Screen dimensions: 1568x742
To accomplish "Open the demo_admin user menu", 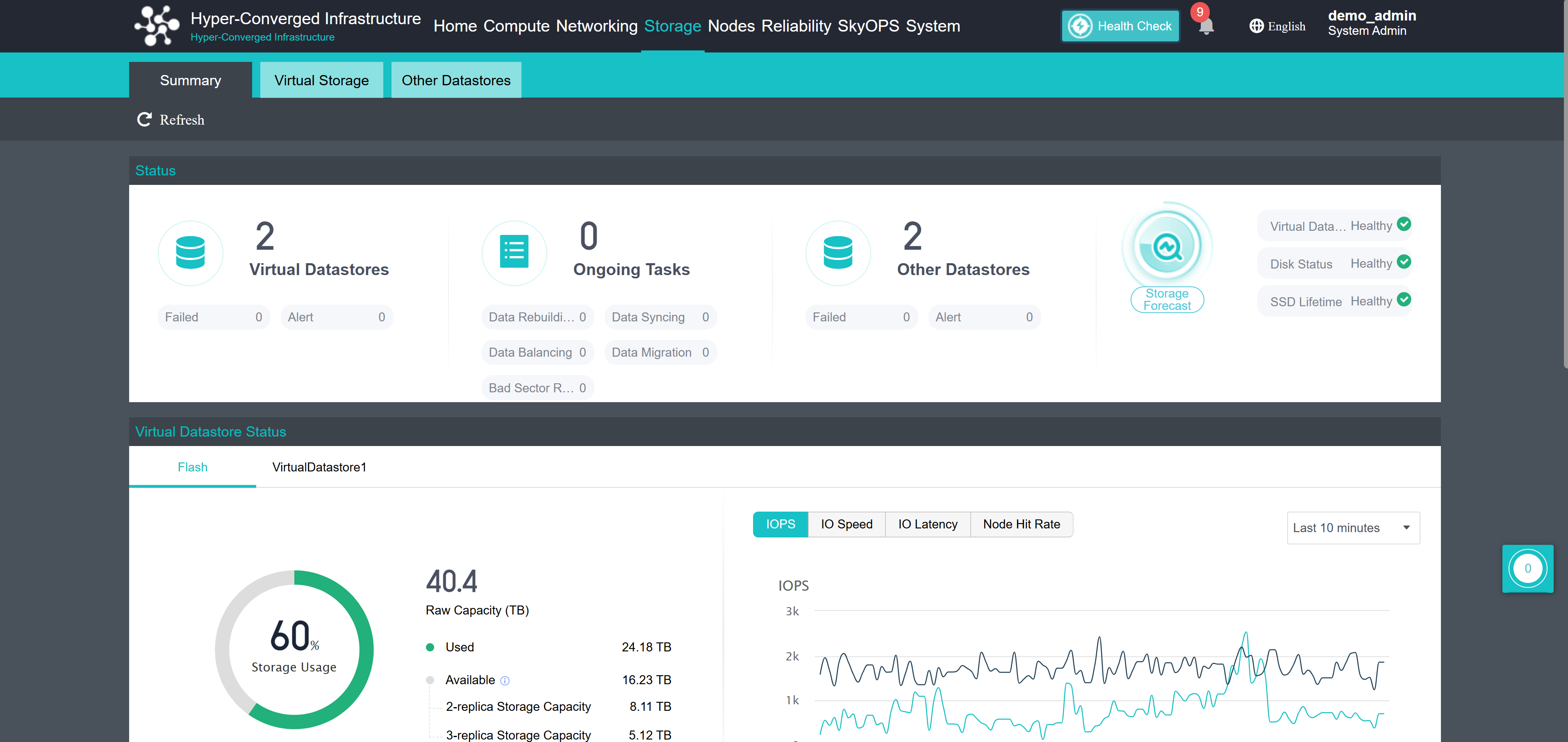I will (x=1371, y=23).
